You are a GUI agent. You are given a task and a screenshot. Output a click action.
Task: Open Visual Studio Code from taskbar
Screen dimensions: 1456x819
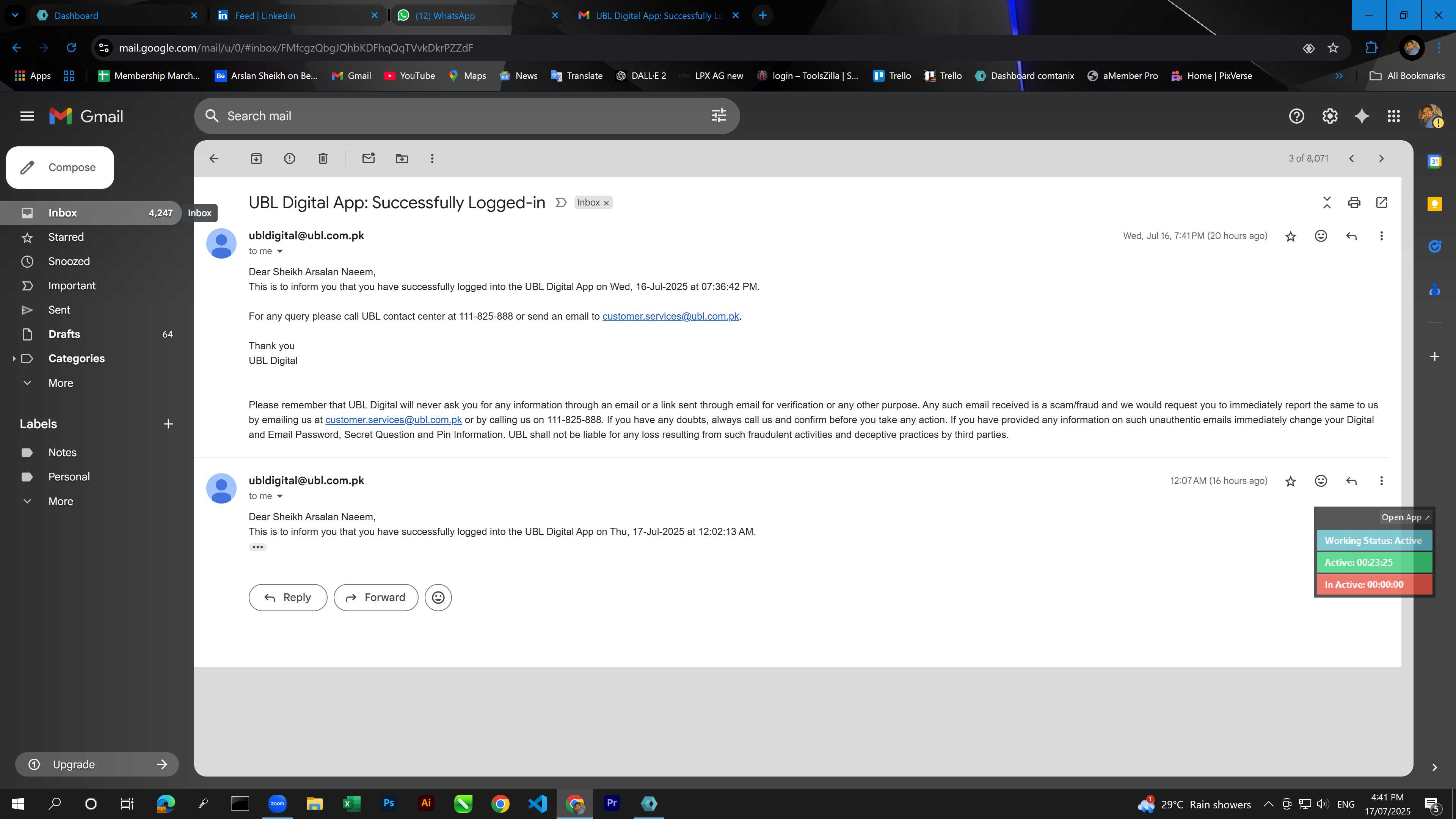pos(538,803)
